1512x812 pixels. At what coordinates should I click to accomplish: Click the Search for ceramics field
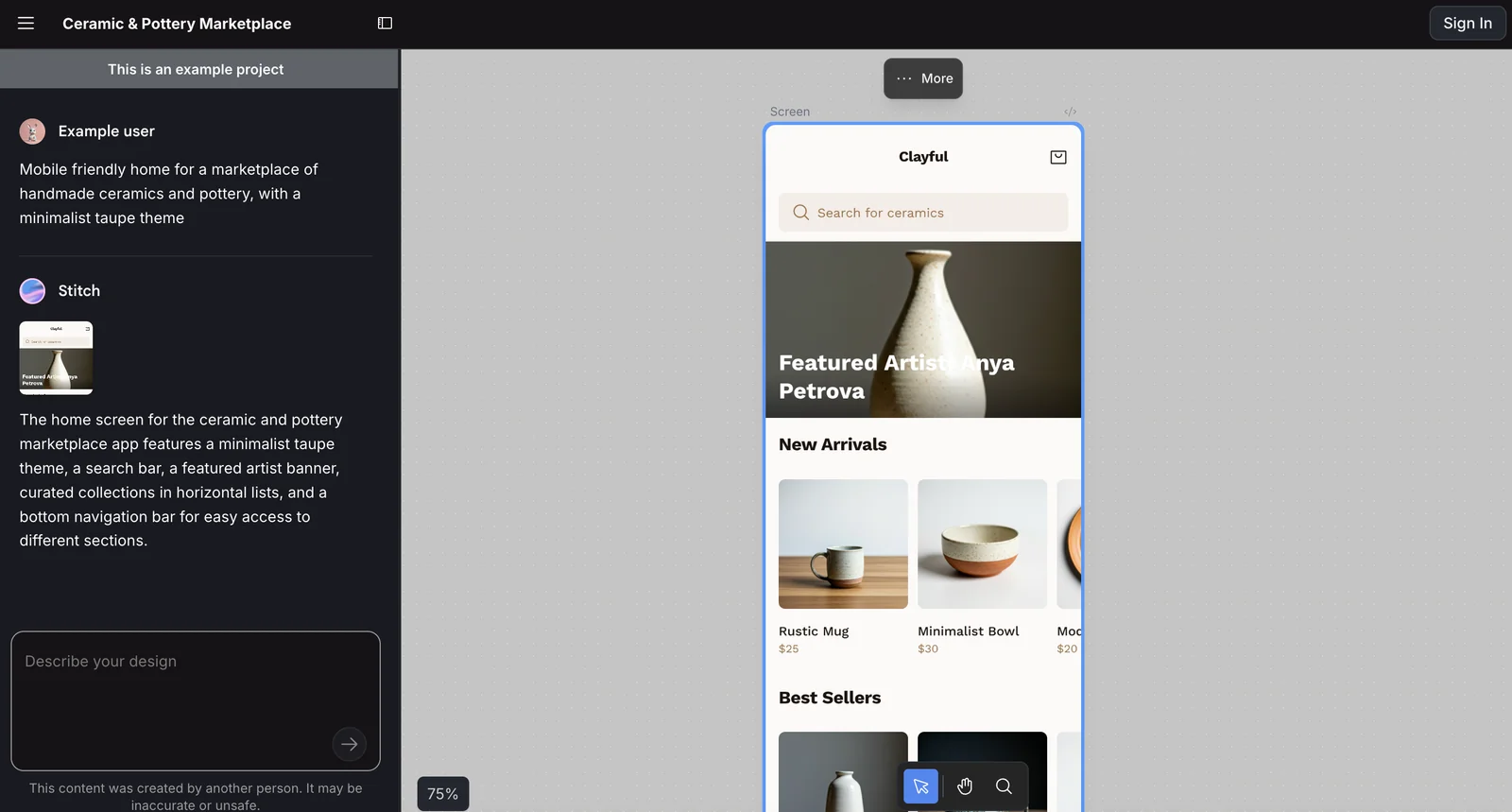click(922, 213)
